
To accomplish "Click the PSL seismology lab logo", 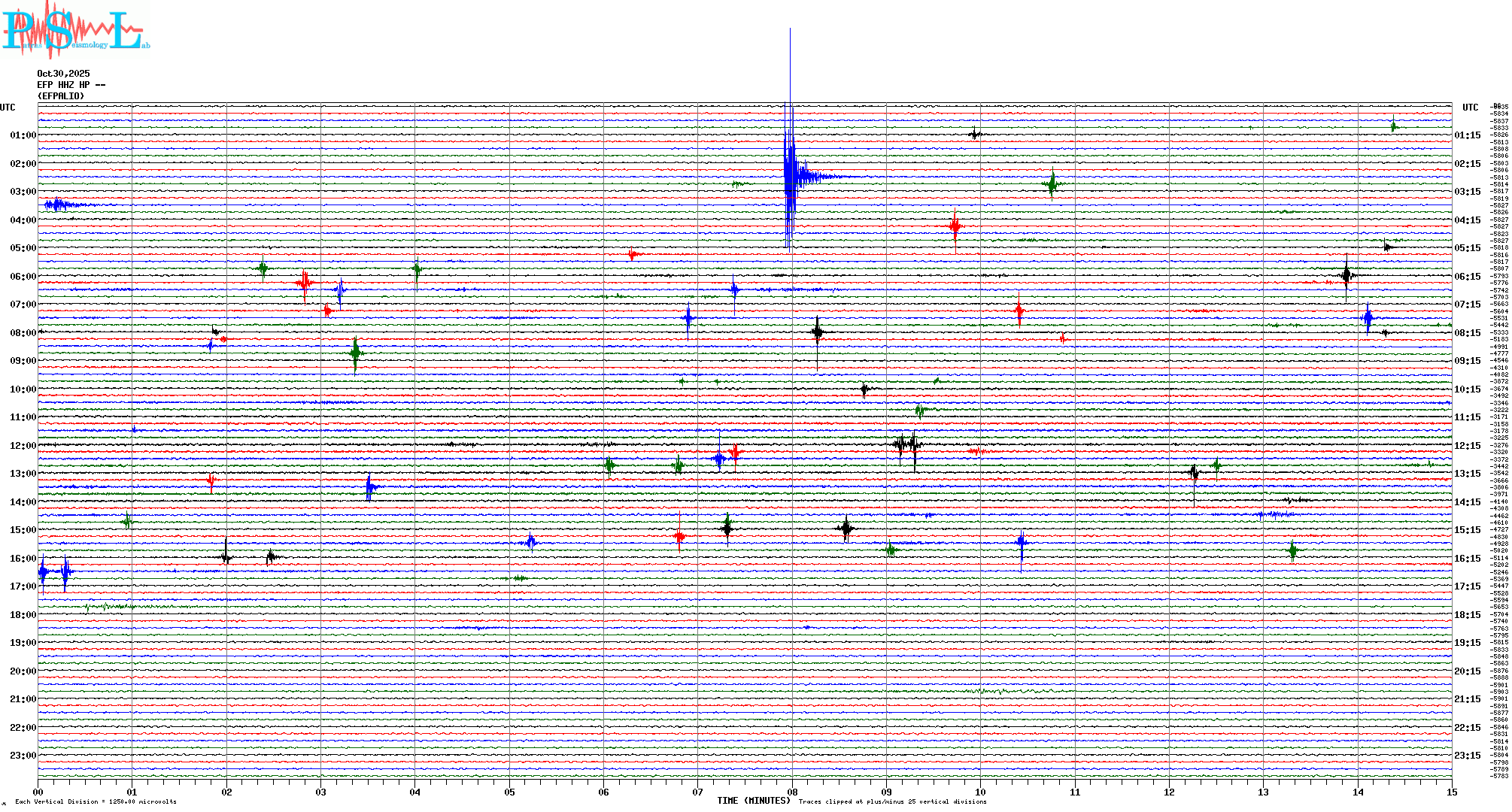I will [75, 30].
